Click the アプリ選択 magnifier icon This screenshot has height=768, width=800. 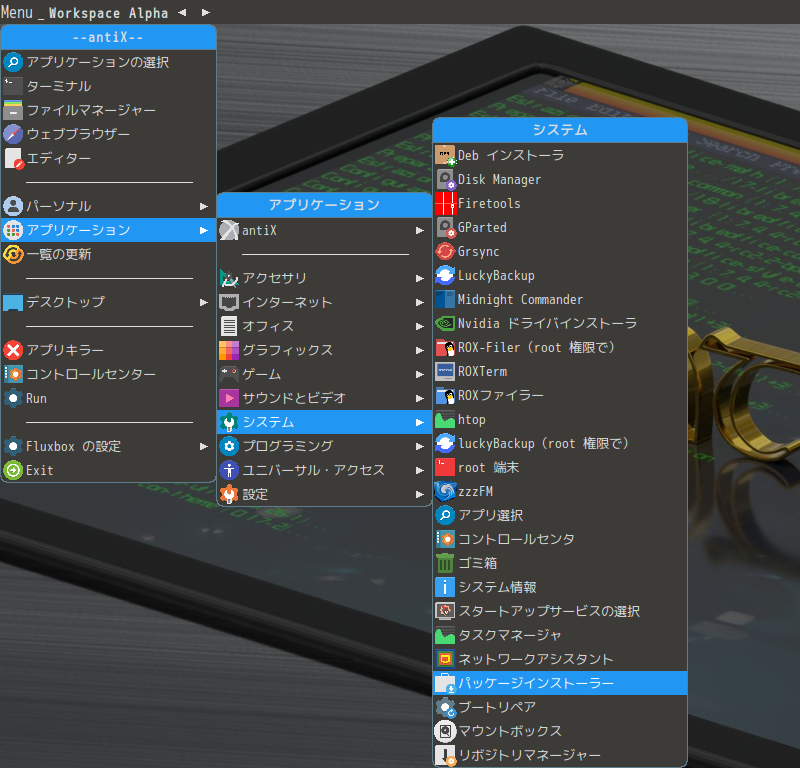(445, 515)
